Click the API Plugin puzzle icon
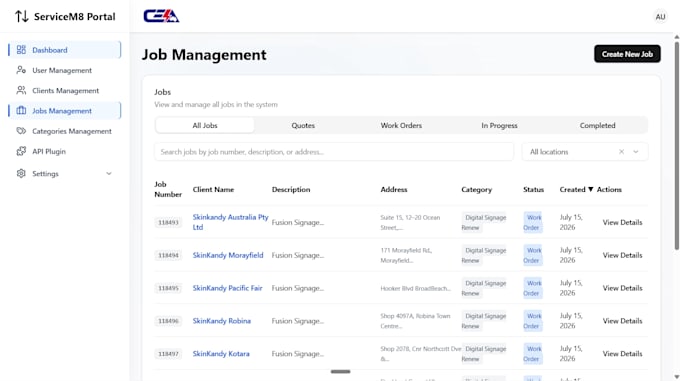Image resolution: width=680 pixels, height=381 pixels. pos(21,151)
